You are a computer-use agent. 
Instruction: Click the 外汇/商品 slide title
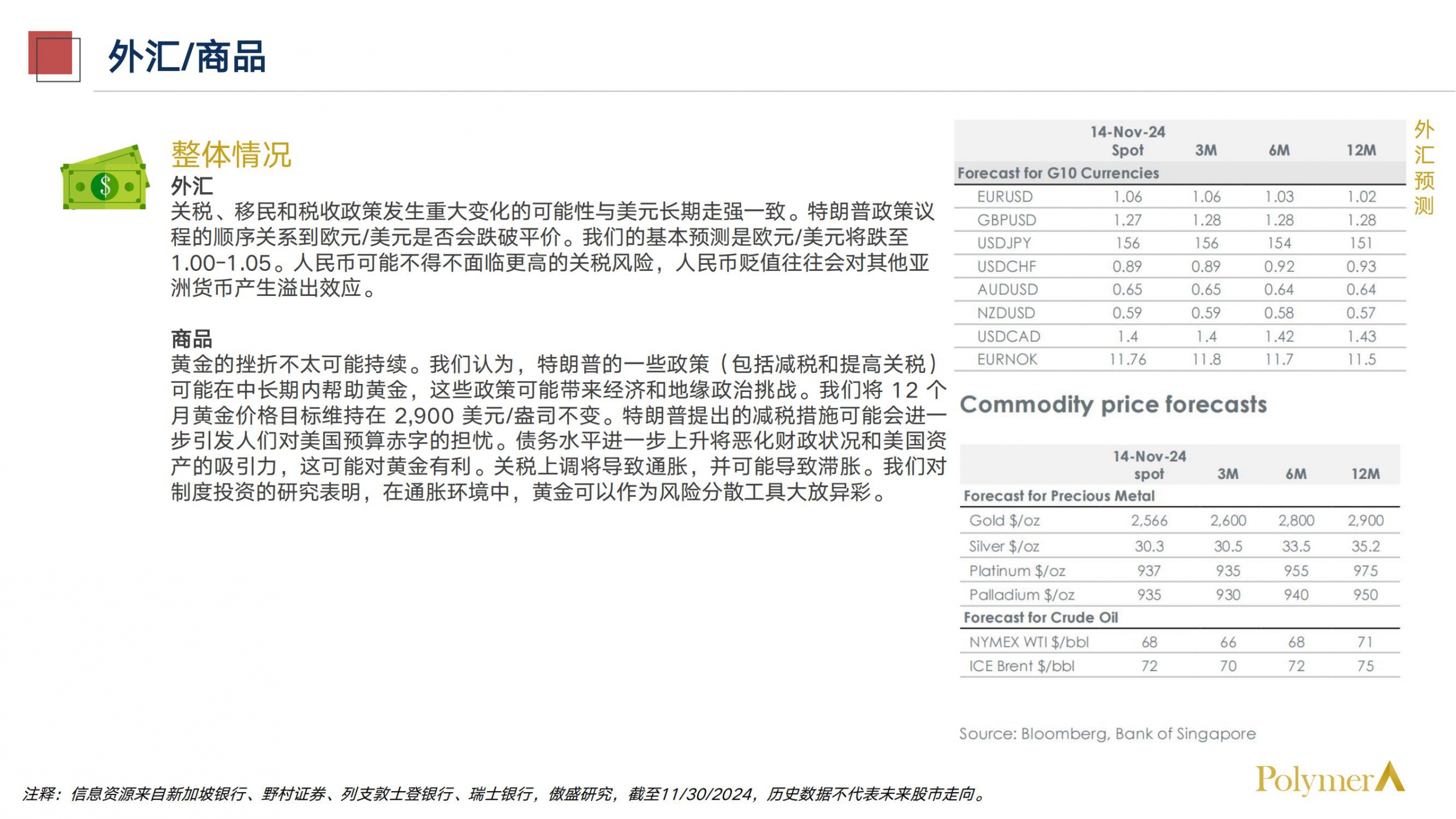point(186,57)
